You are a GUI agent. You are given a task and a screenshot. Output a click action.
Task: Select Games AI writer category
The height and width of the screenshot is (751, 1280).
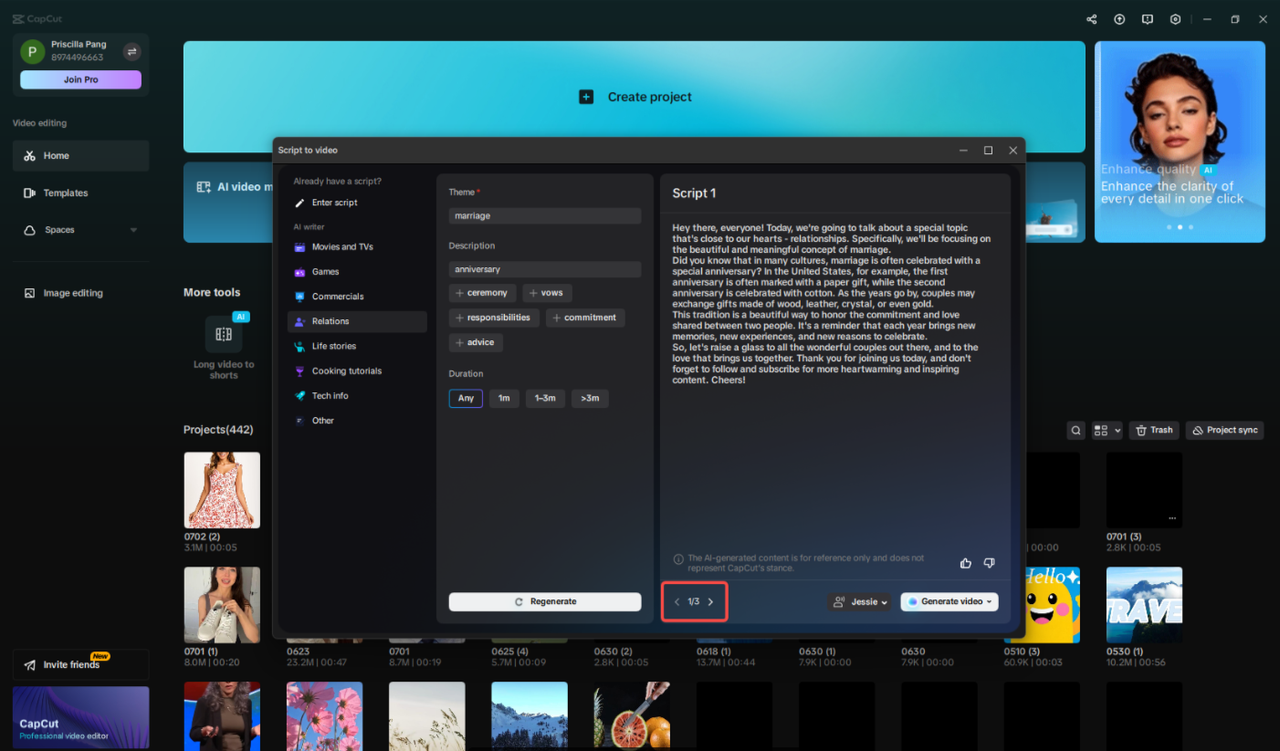coord(357,272)
